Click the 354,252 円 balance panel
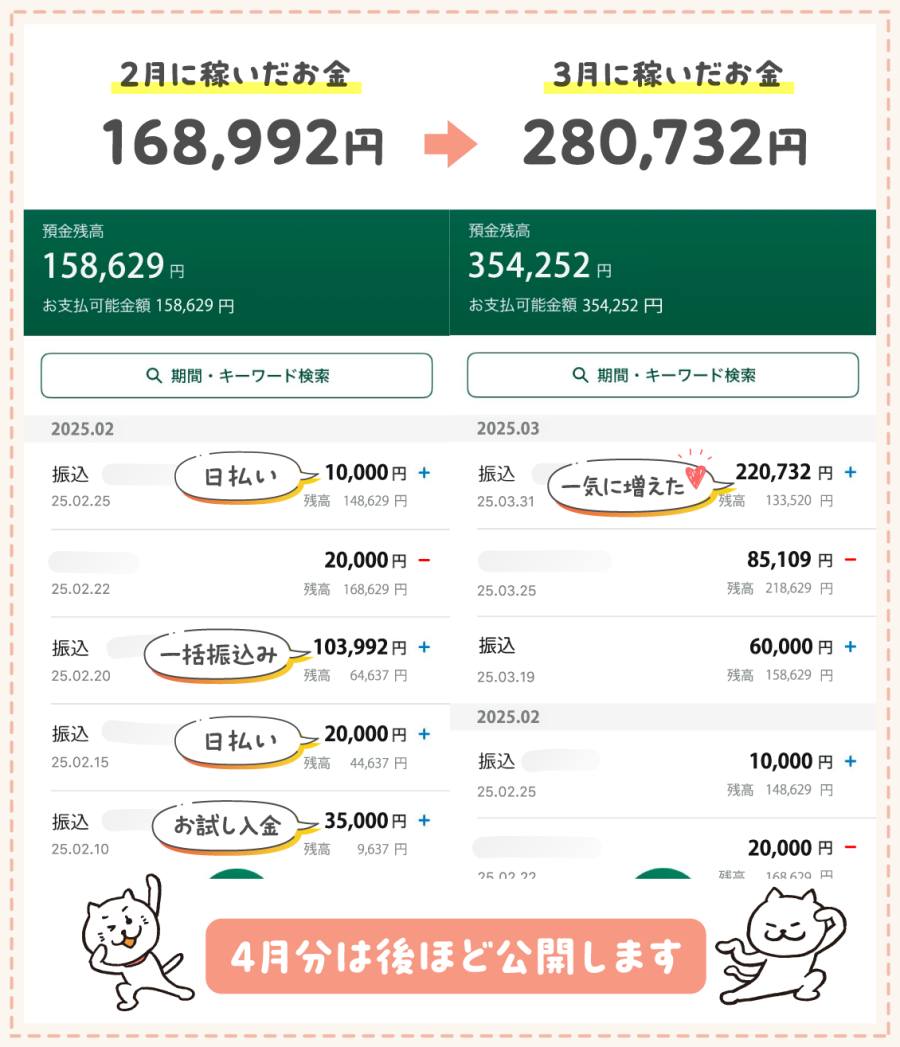Image resolution: width=900 pixels, height=1047 pixels. tap(662, 272)
